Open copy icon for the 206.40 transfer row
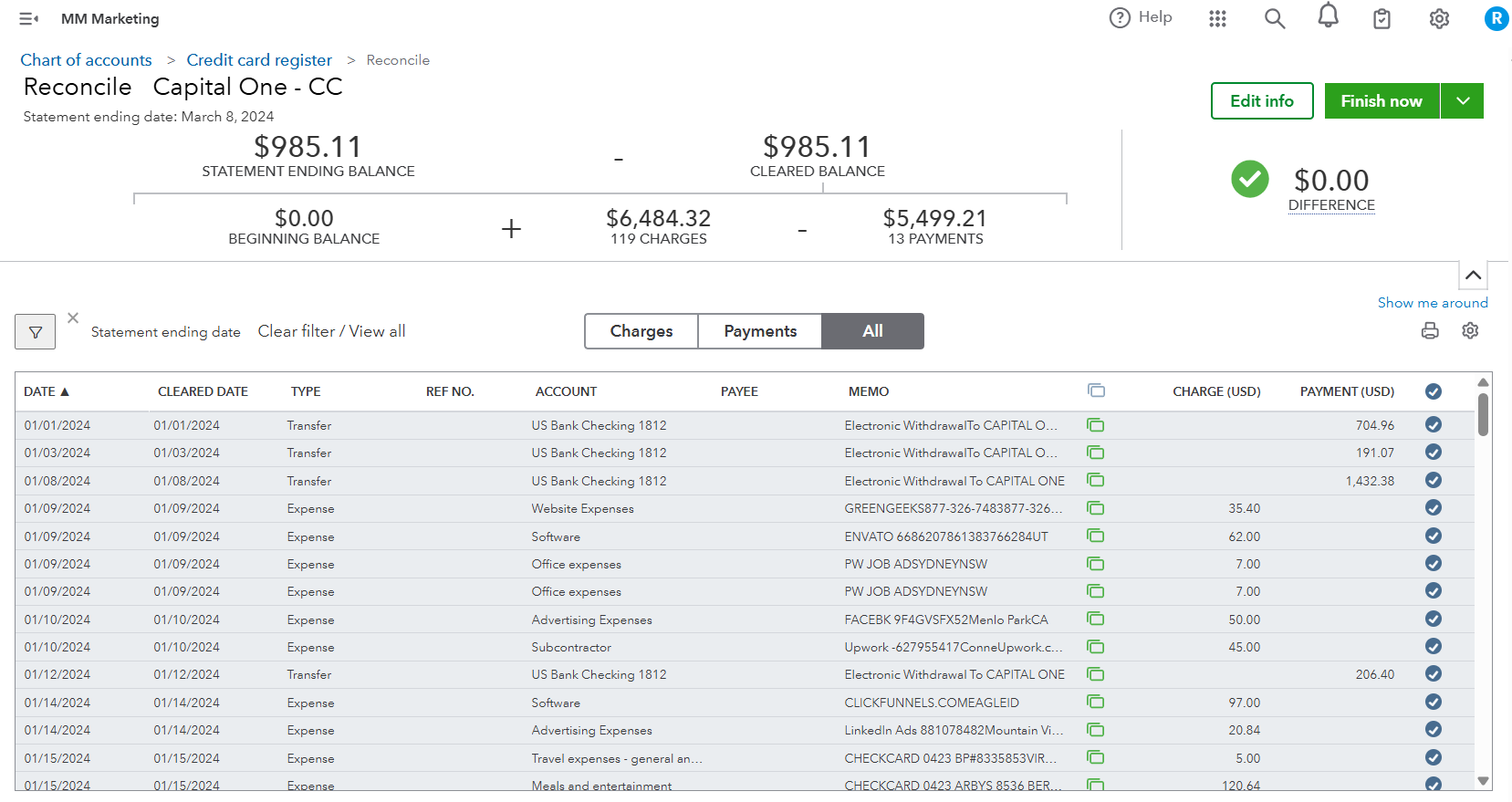This screenshot has height=802, width=1512. (x=1096, y=674)
